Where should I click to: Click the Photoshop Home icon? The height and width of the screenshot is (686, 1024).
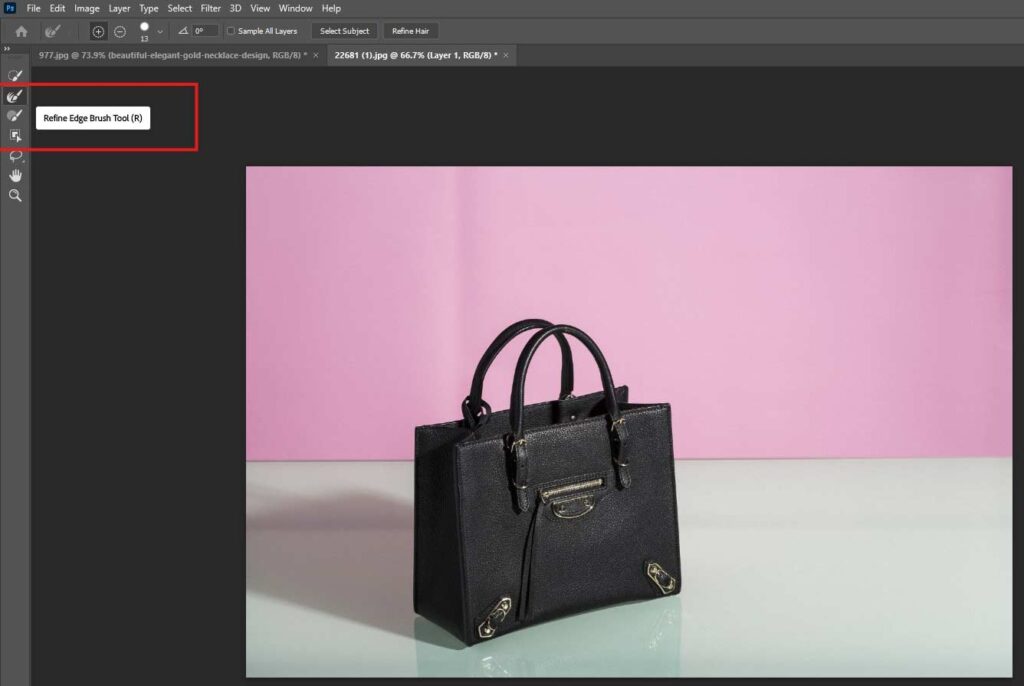20,30
